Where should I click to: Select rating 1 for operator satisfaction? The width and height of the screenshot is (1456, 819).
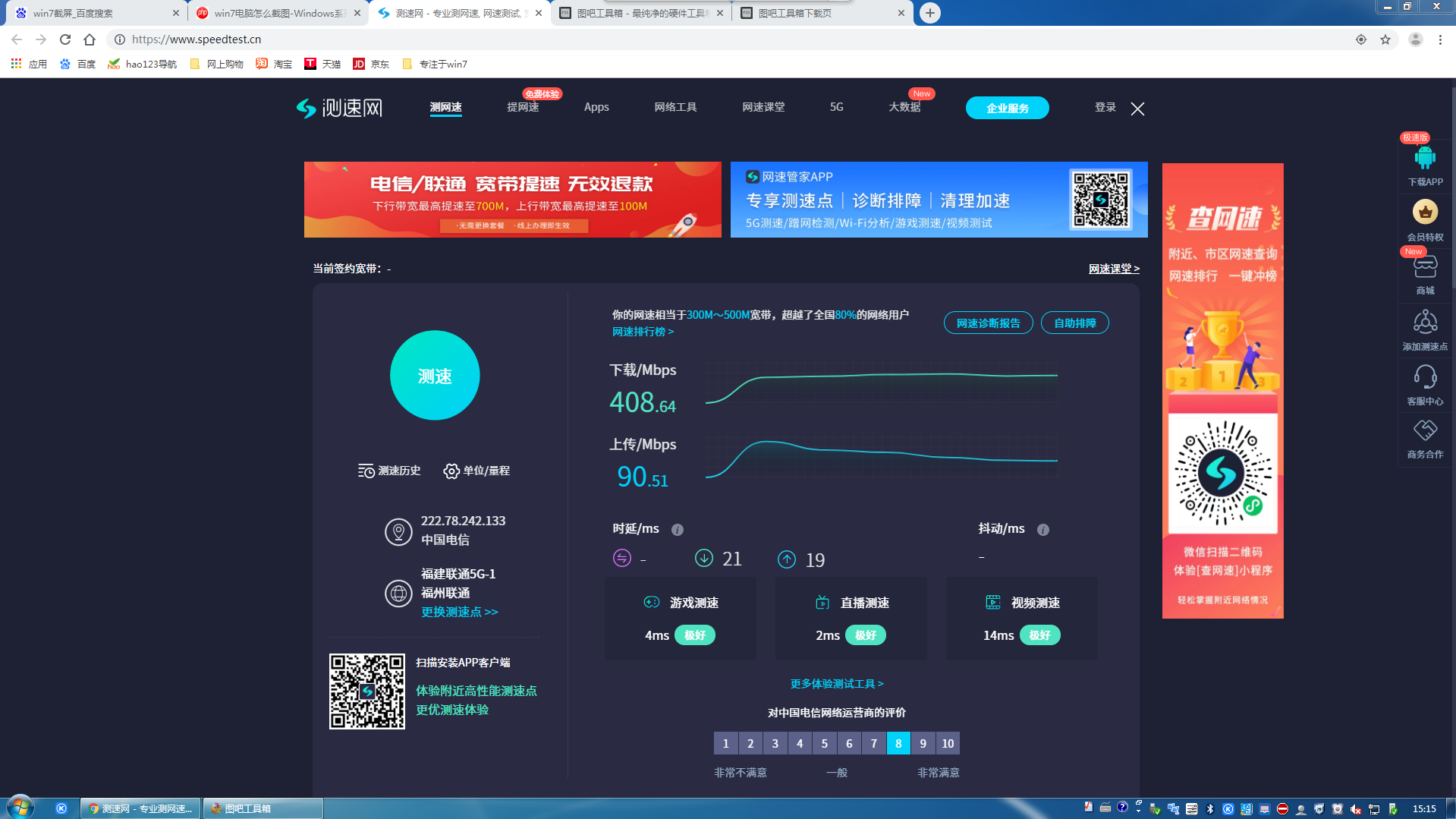pyautogui.click(x=725, y=743)
